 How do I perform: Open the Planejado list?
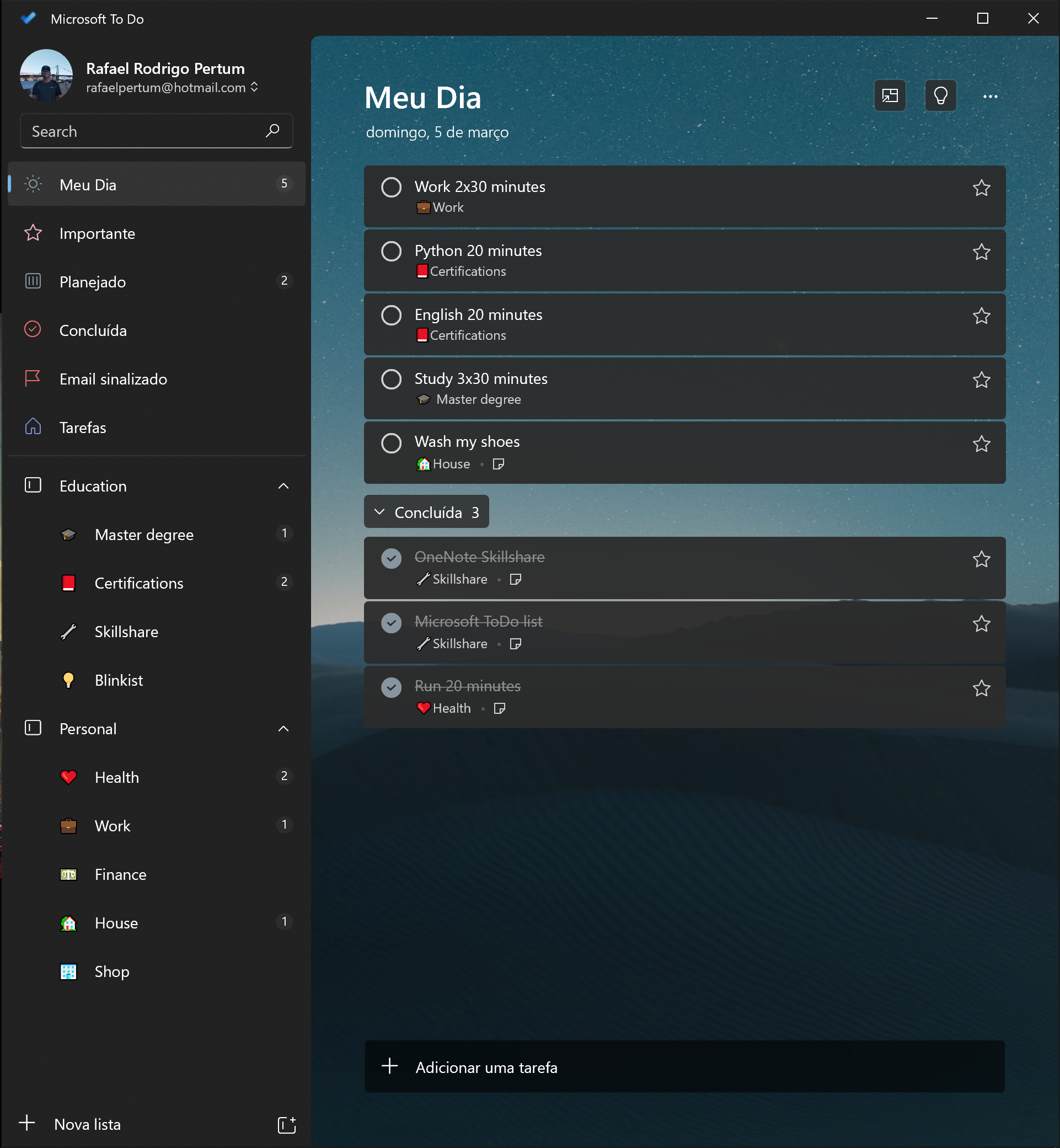(156, 282)
